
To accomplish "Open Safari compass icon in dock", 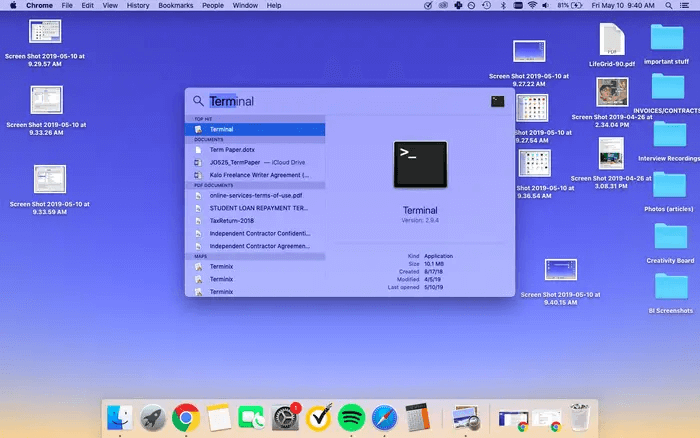I will [385, 417].
